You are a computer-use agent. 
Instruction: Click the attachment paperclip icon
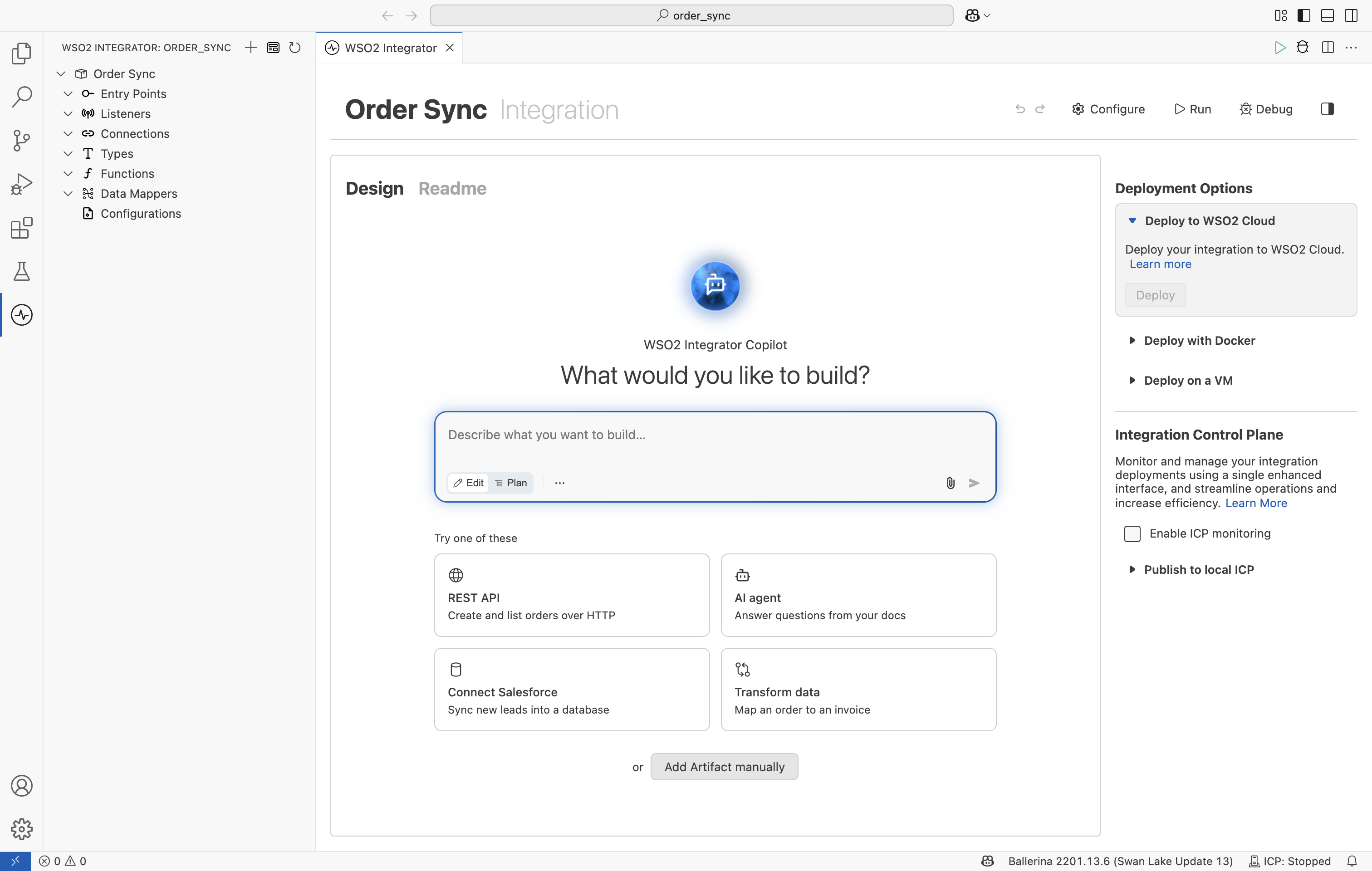click(951, 483)
